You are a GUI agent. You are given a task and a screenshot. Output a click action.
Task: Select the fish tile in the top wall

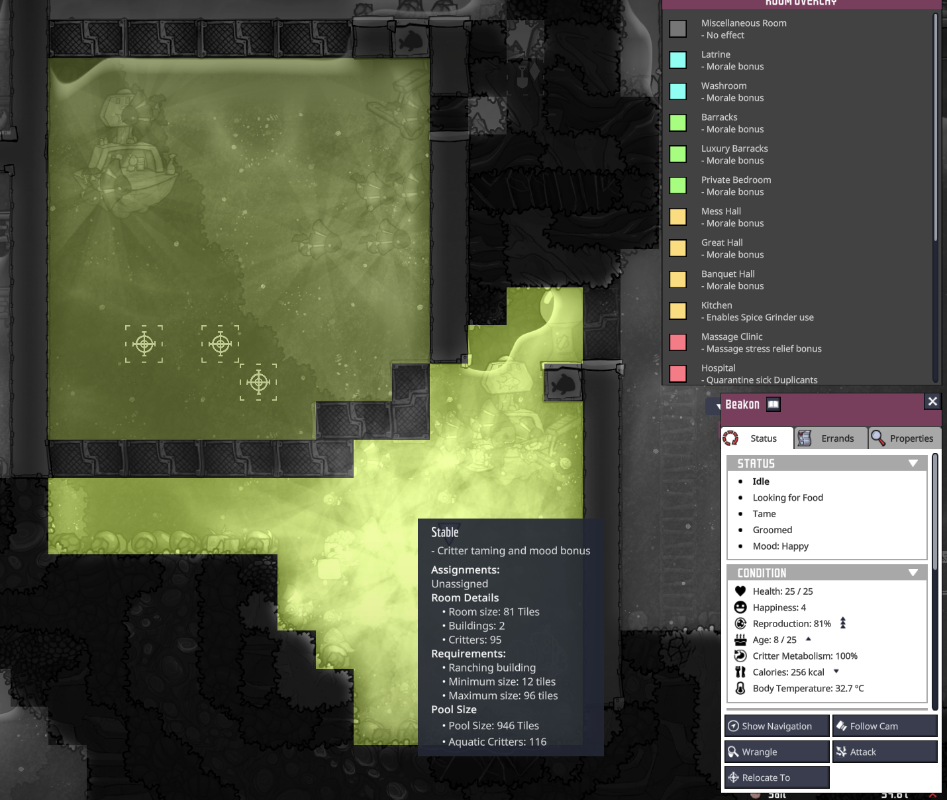point(411,40)
